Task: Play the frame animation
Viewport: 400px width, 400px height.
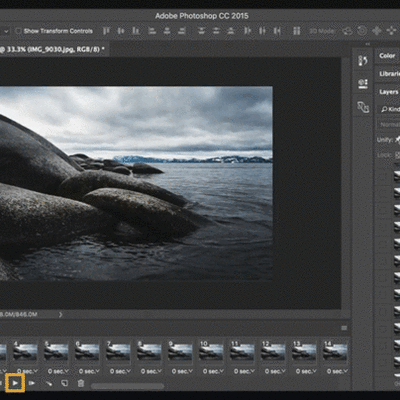Action: click(x=15, y=383)
